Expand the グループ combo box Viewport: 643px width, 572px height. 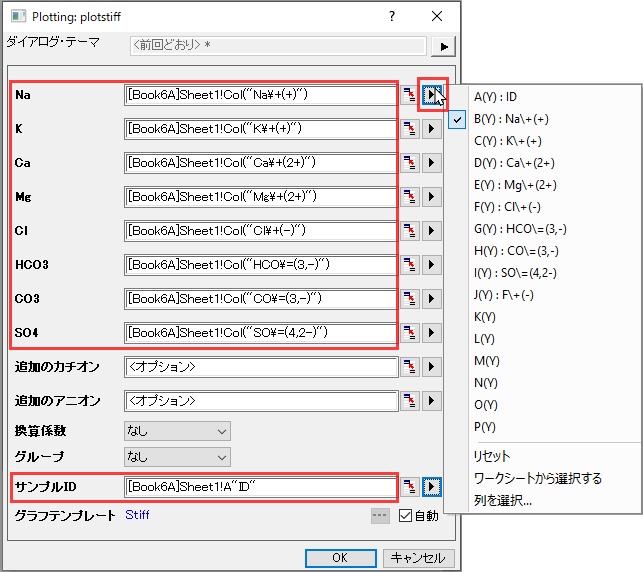[x=177, y=457]
